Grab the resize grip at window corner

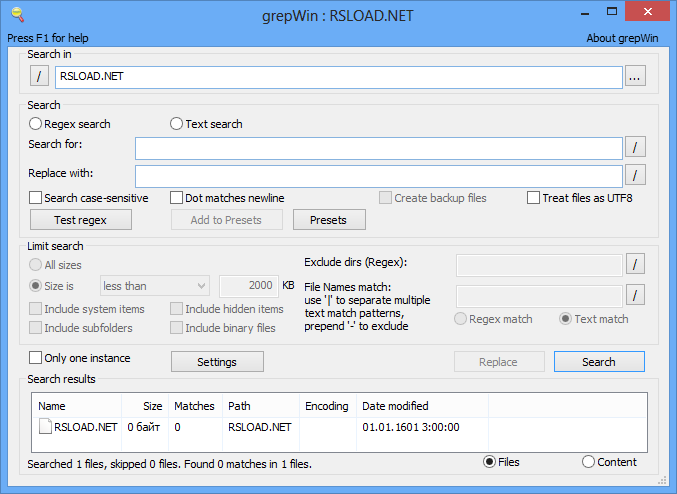(x=662, y=480)
